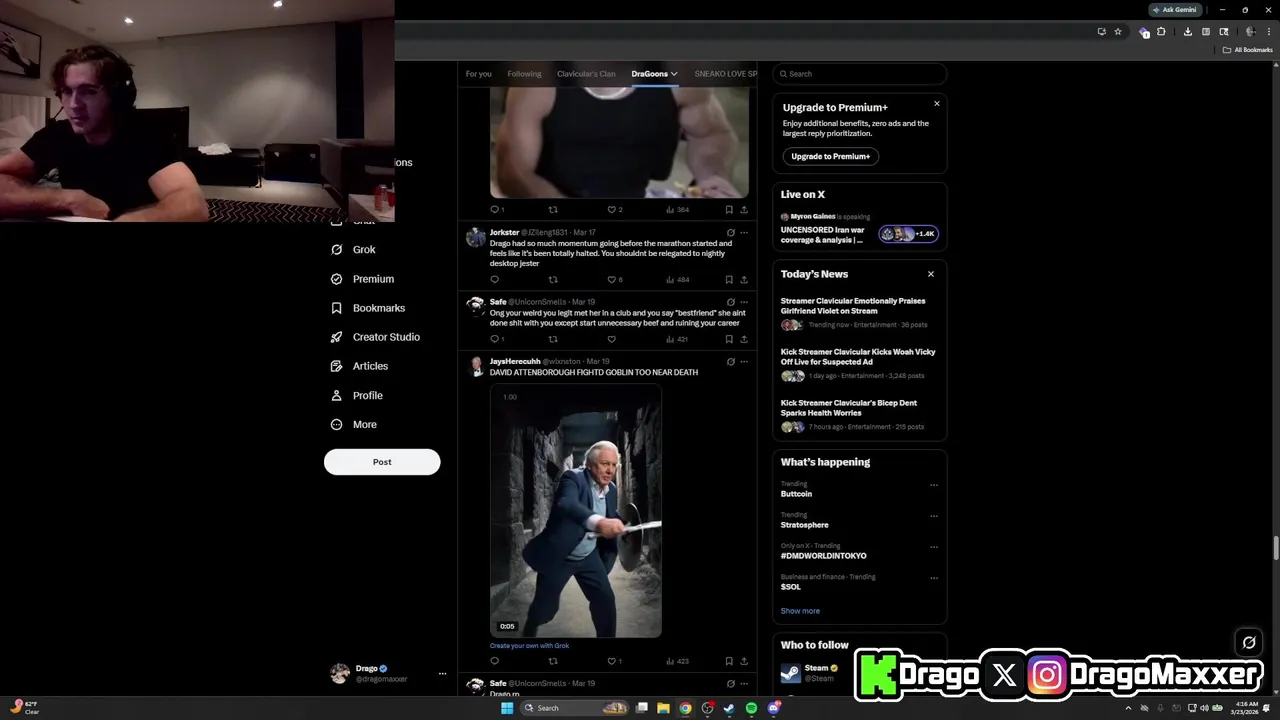Close the Today's News panel
Image resolution: width=1280 pixels, height=720 pixels.
pos(930,274)
